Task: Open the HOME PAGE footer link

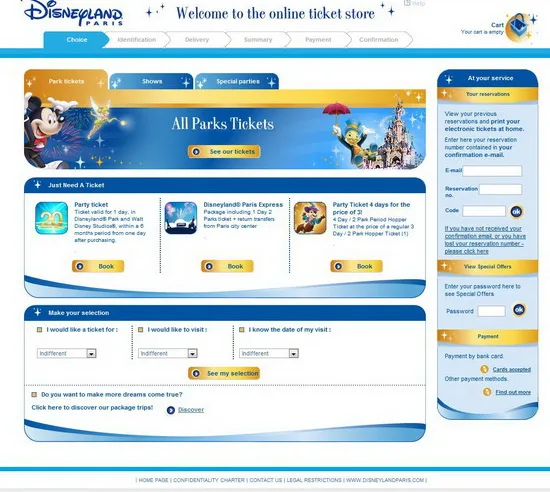Action: click(x=154, y=480)
